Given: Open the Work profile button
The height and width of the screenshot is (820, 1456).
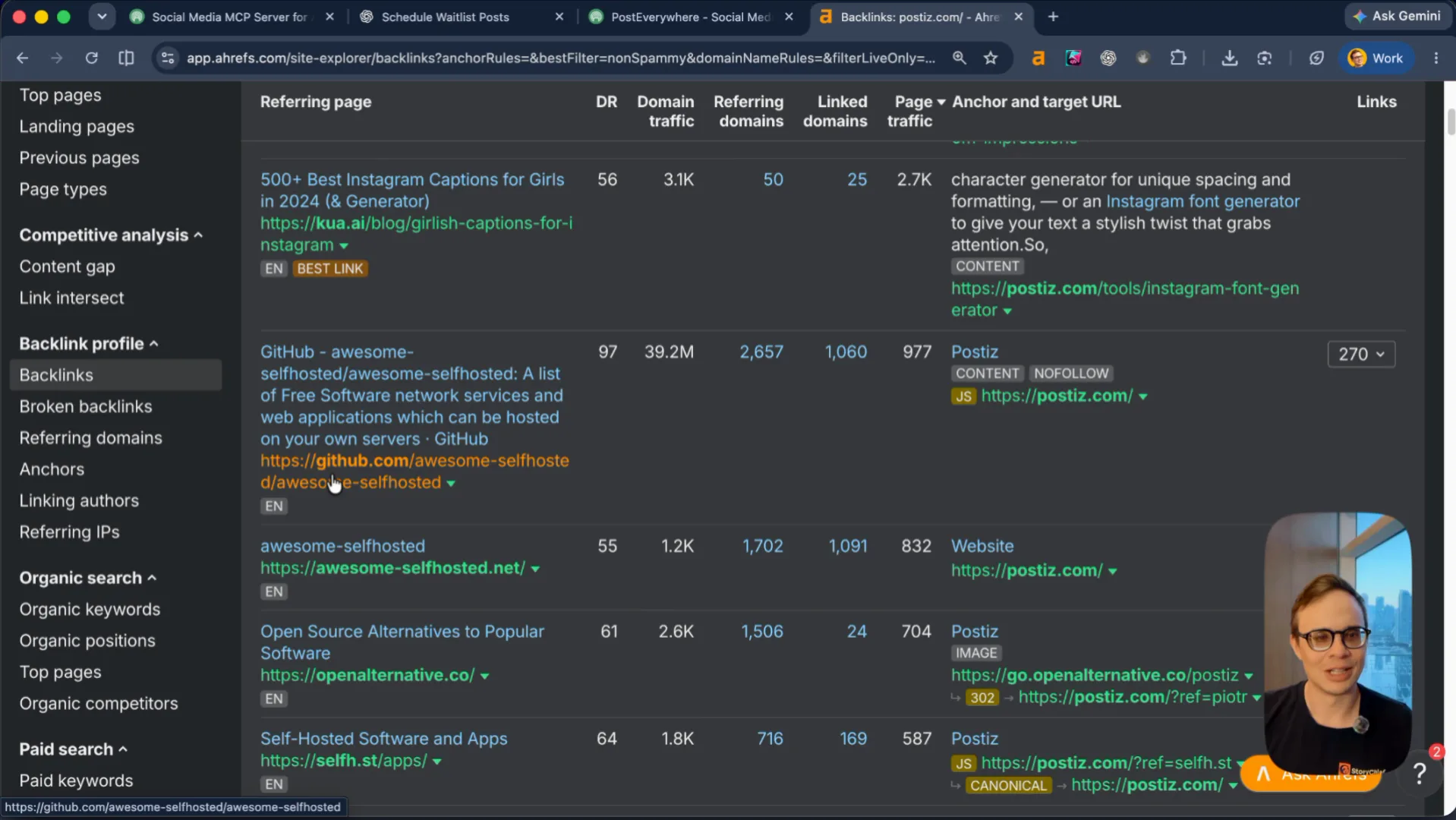Looking at the screenshot, I should point(1376,58).
